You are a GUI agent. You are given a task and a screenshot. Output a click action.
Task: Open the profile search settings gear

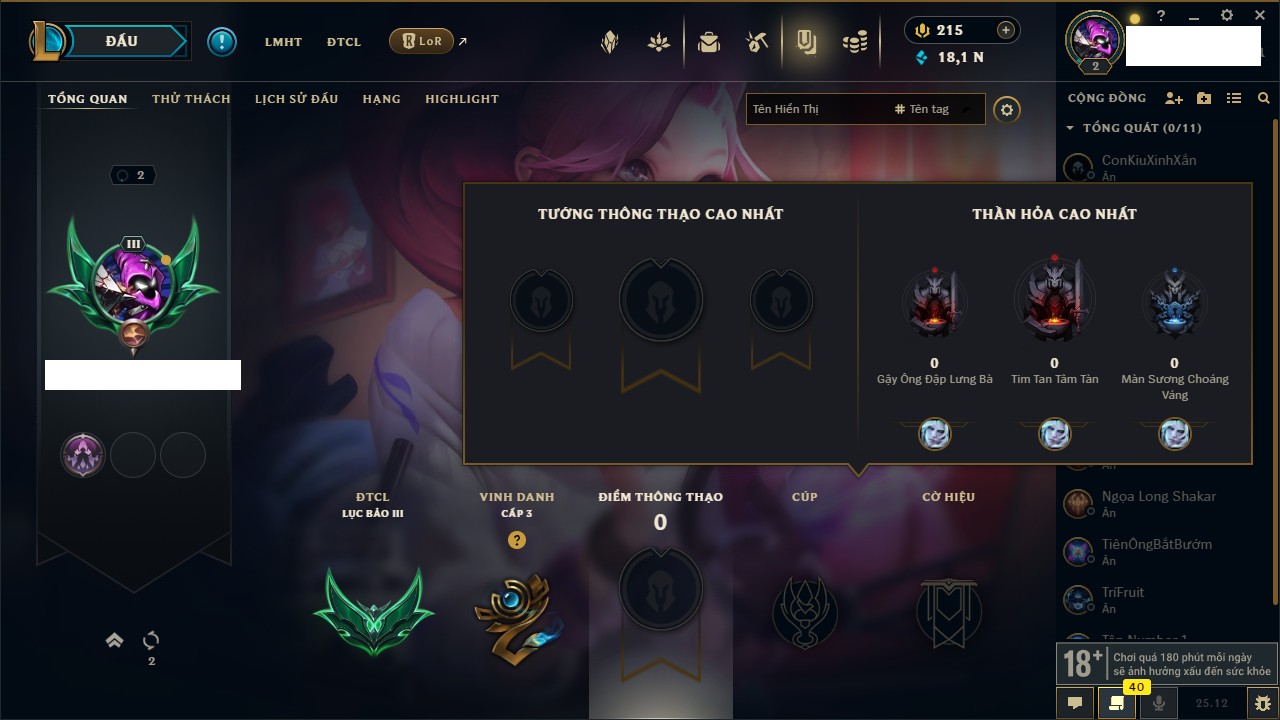point(1007,109)
